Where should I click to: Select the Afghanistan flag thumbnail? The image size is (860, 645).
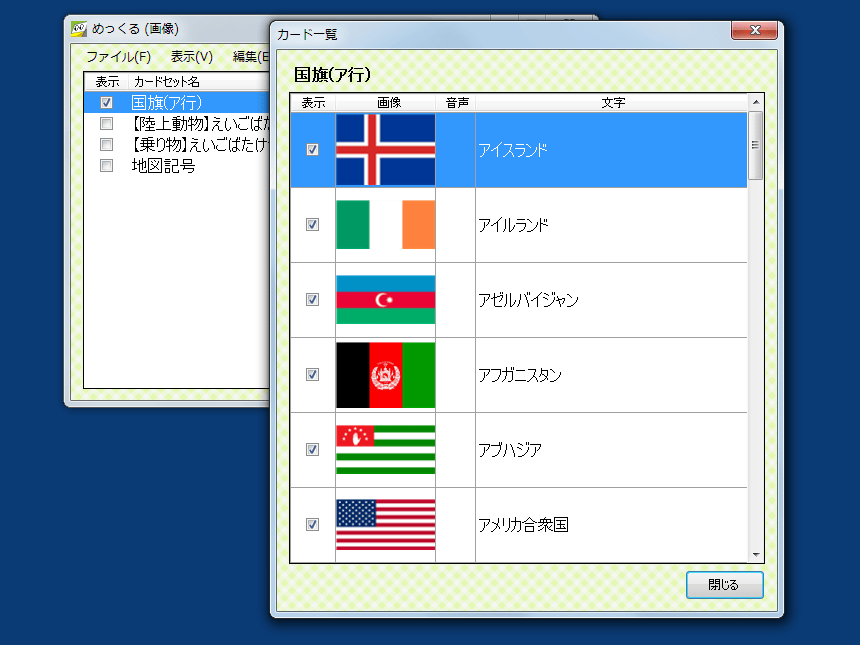386,375
